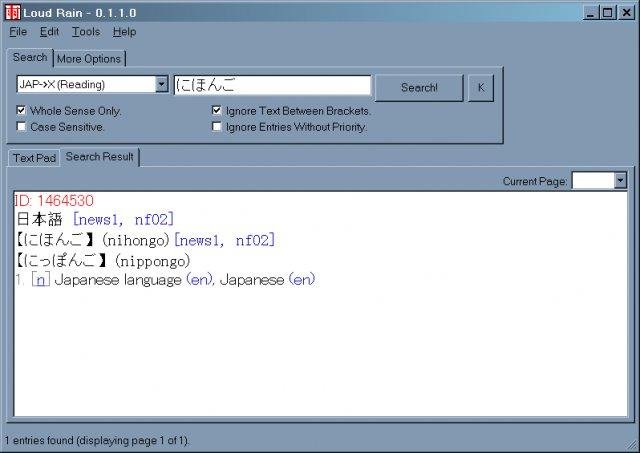This screenshot has height=453, width=640.
Task: Close the Loud Rain window
Action: (627, 13)
